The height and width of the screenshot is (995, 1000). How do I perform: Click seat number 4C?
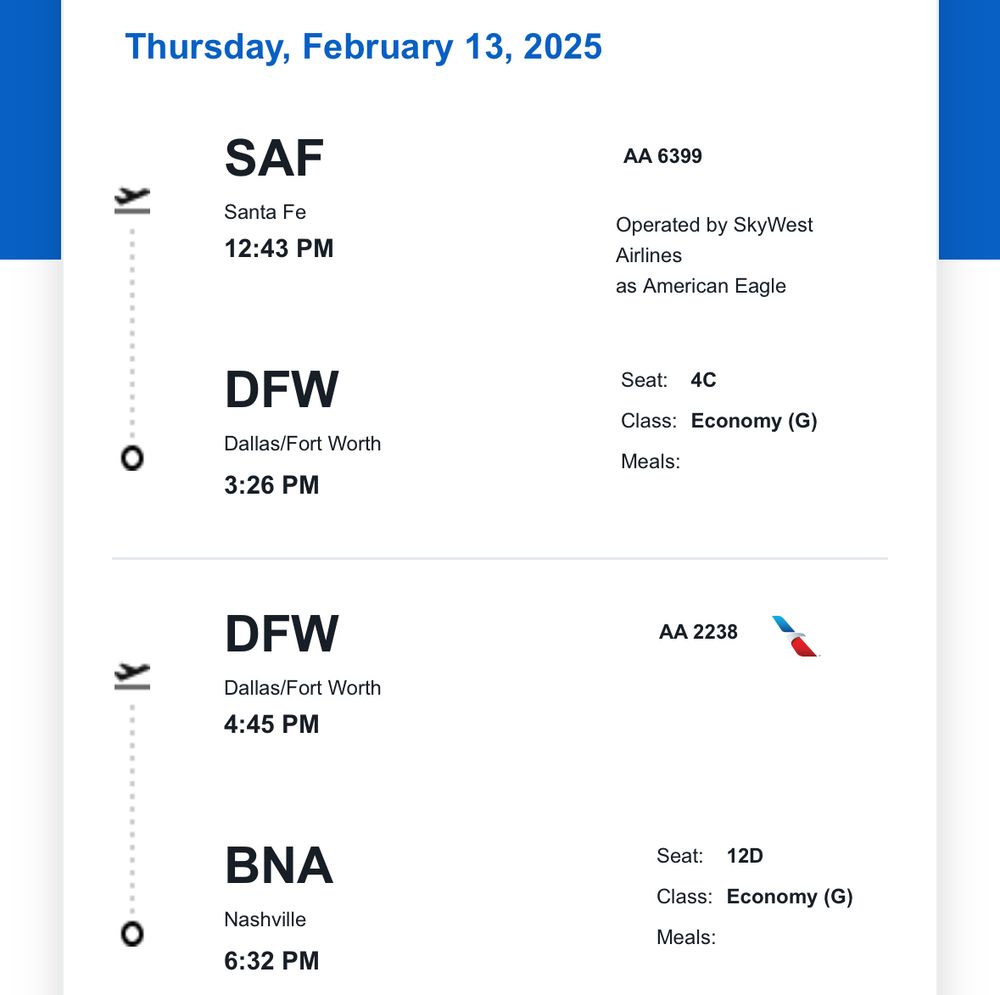703,380
